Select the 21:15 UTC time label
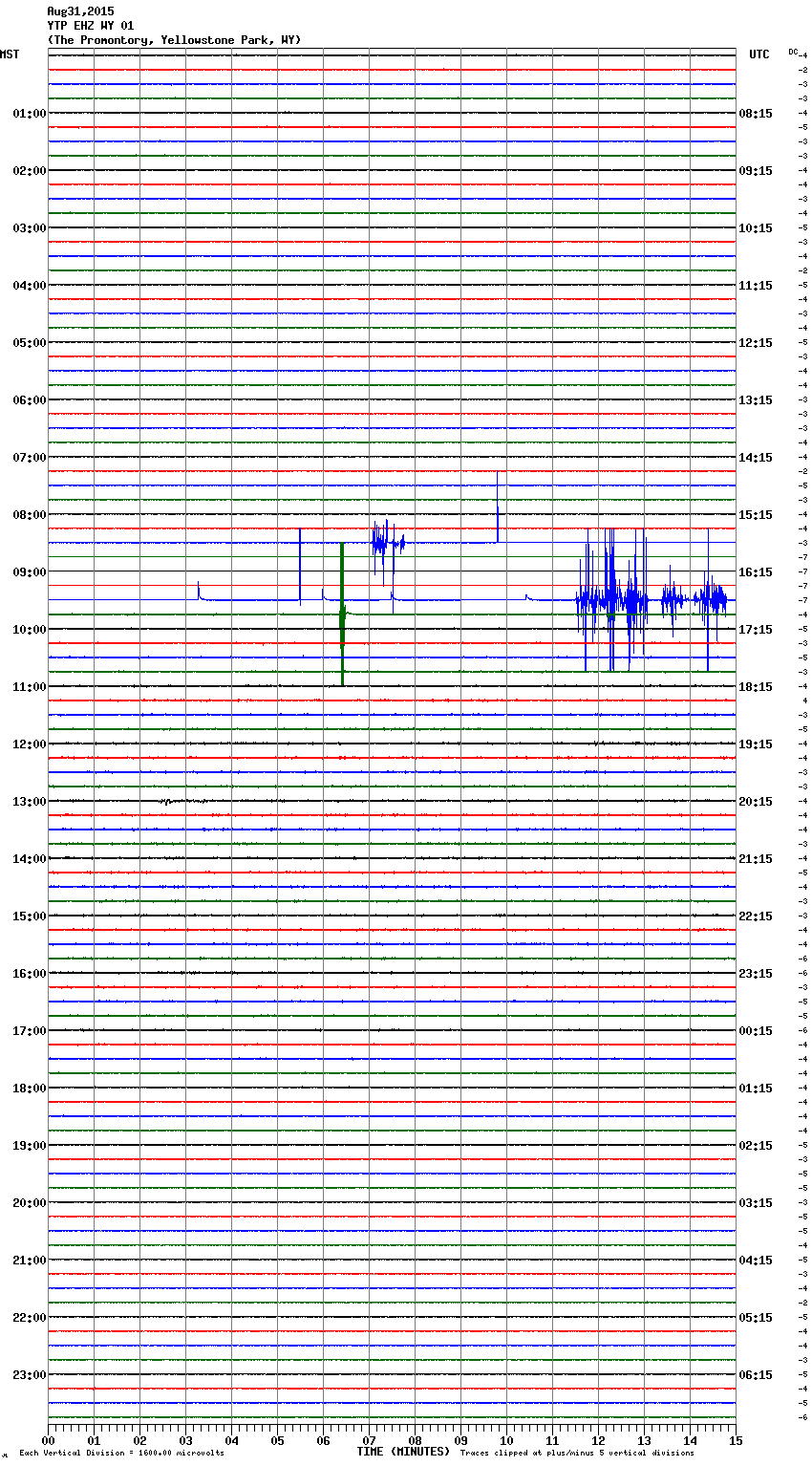This screenshot has height=1466, width=812. [x=756, y=859]
